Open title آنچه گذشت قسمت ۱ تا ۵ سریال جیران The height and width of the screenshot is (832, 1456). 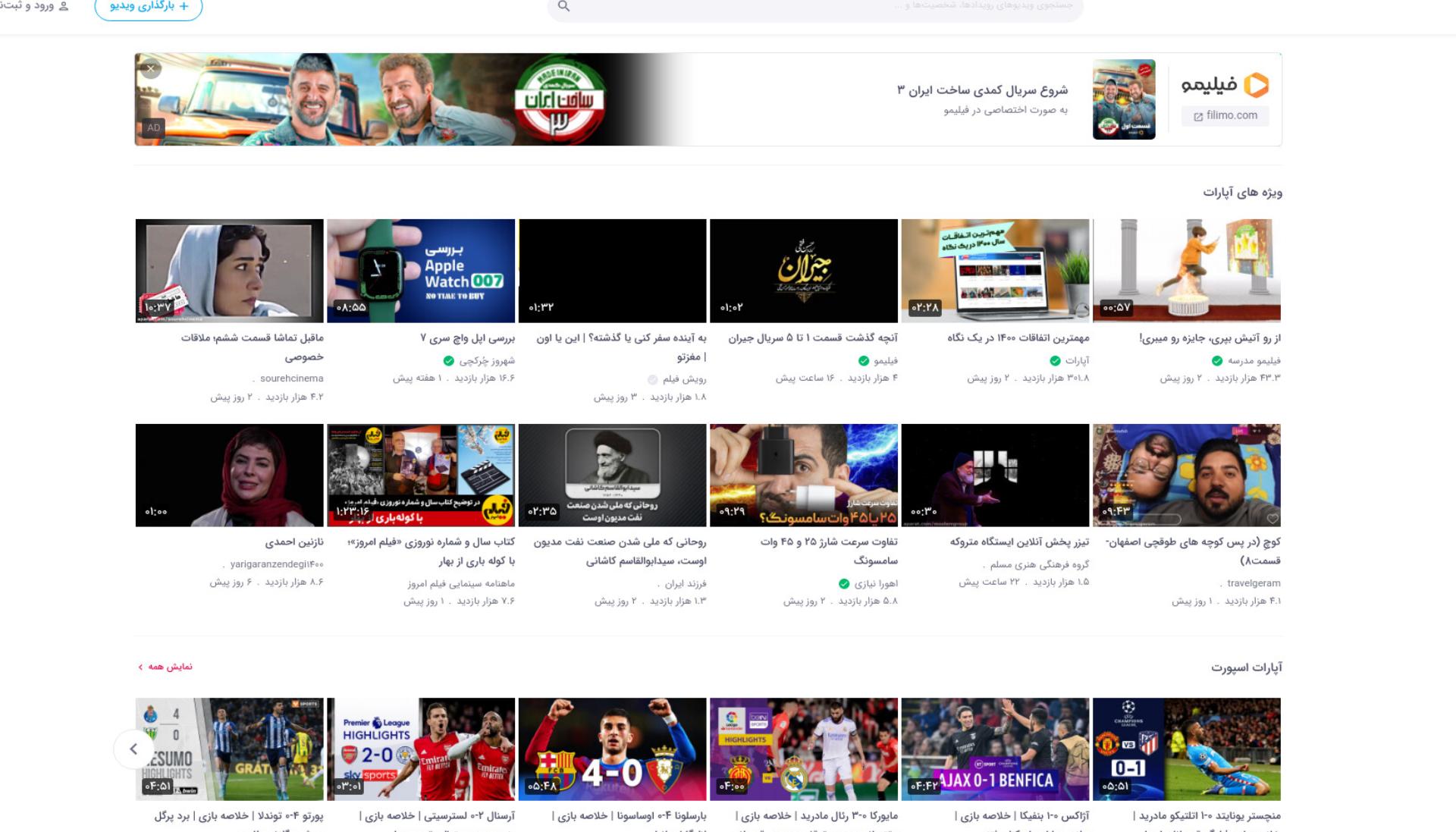[x=813, y=338]
